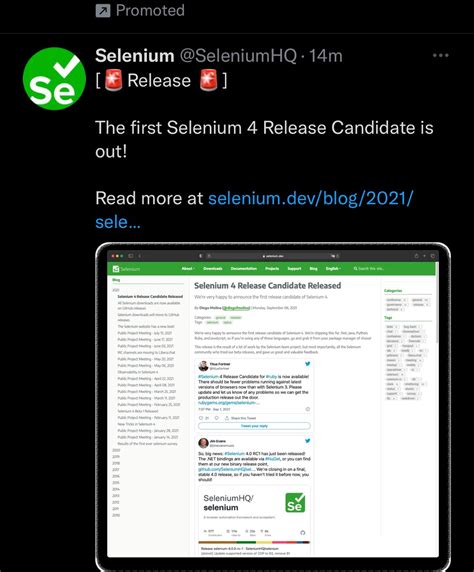The width and height of the screenshot is (474, 572).
Task: Open the English language dropdown
Action: coord(333,268)
